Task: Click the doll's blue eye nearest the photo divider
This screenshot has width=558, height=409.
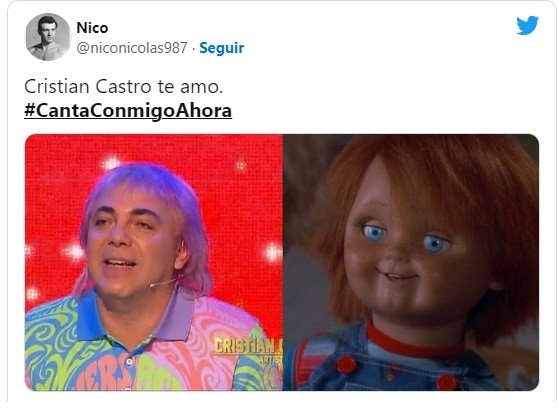Action: coord(374,232)
